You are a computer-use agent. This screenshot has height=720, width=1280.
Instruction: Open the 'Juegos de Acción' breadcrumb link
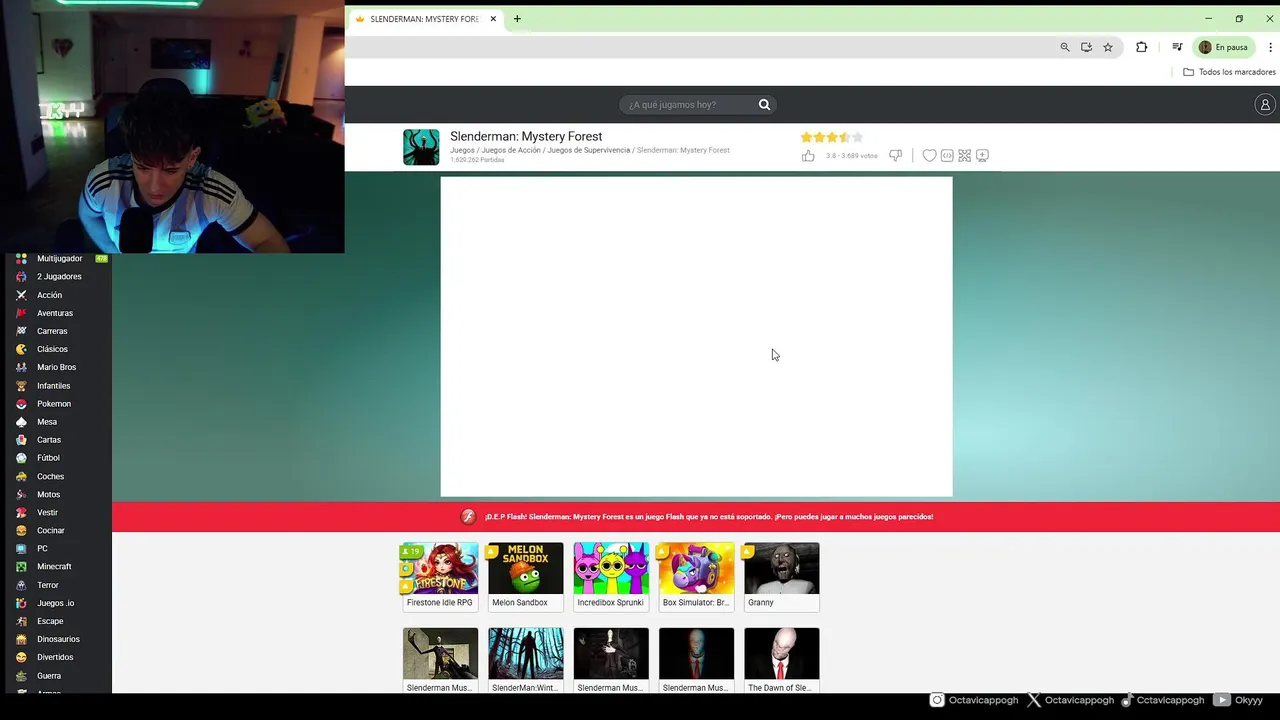pos(511,150)
